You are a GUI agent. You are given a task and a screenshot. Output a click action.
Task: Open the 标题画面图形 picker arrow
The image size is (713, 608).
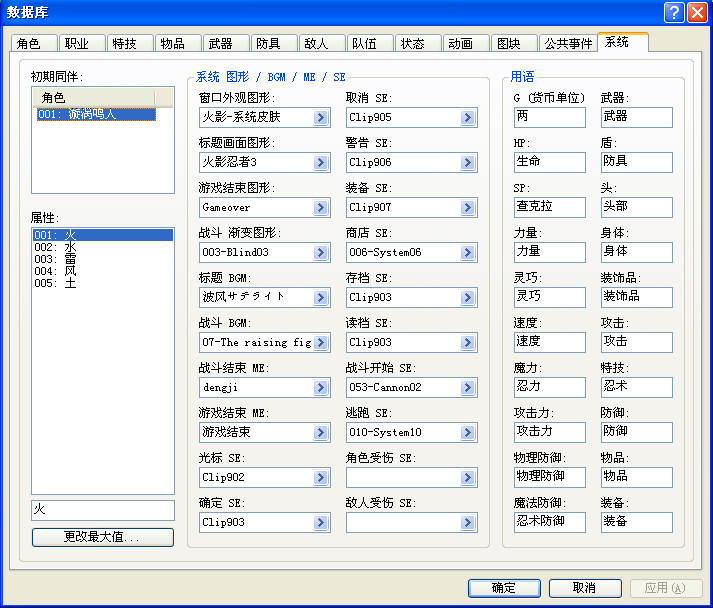pyautogui.click(x=321, y=162)
